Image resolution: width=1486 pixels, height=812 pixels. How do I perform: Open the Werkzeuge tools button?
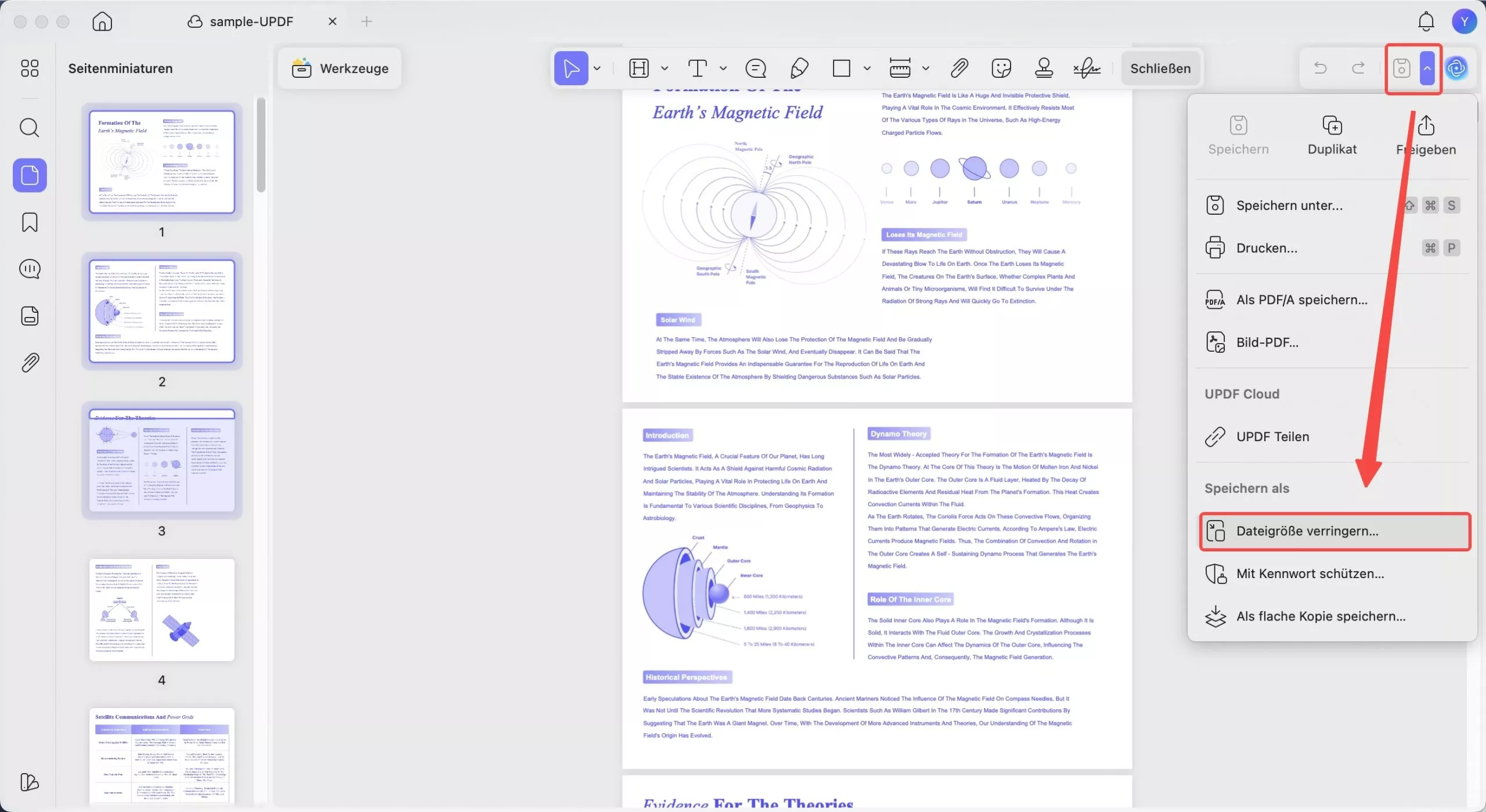click(340, 68)
